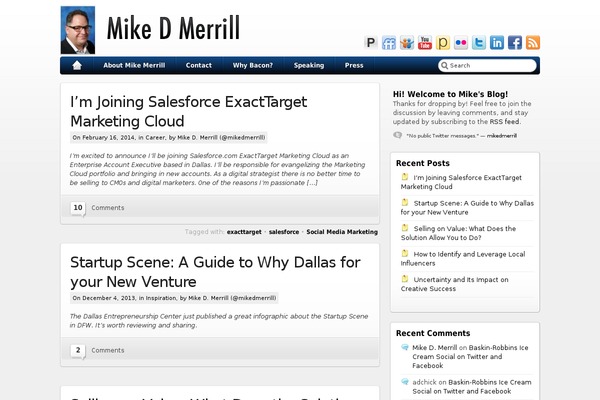Open Mike D. Merrill commenter link

click(x=435, y=348)
